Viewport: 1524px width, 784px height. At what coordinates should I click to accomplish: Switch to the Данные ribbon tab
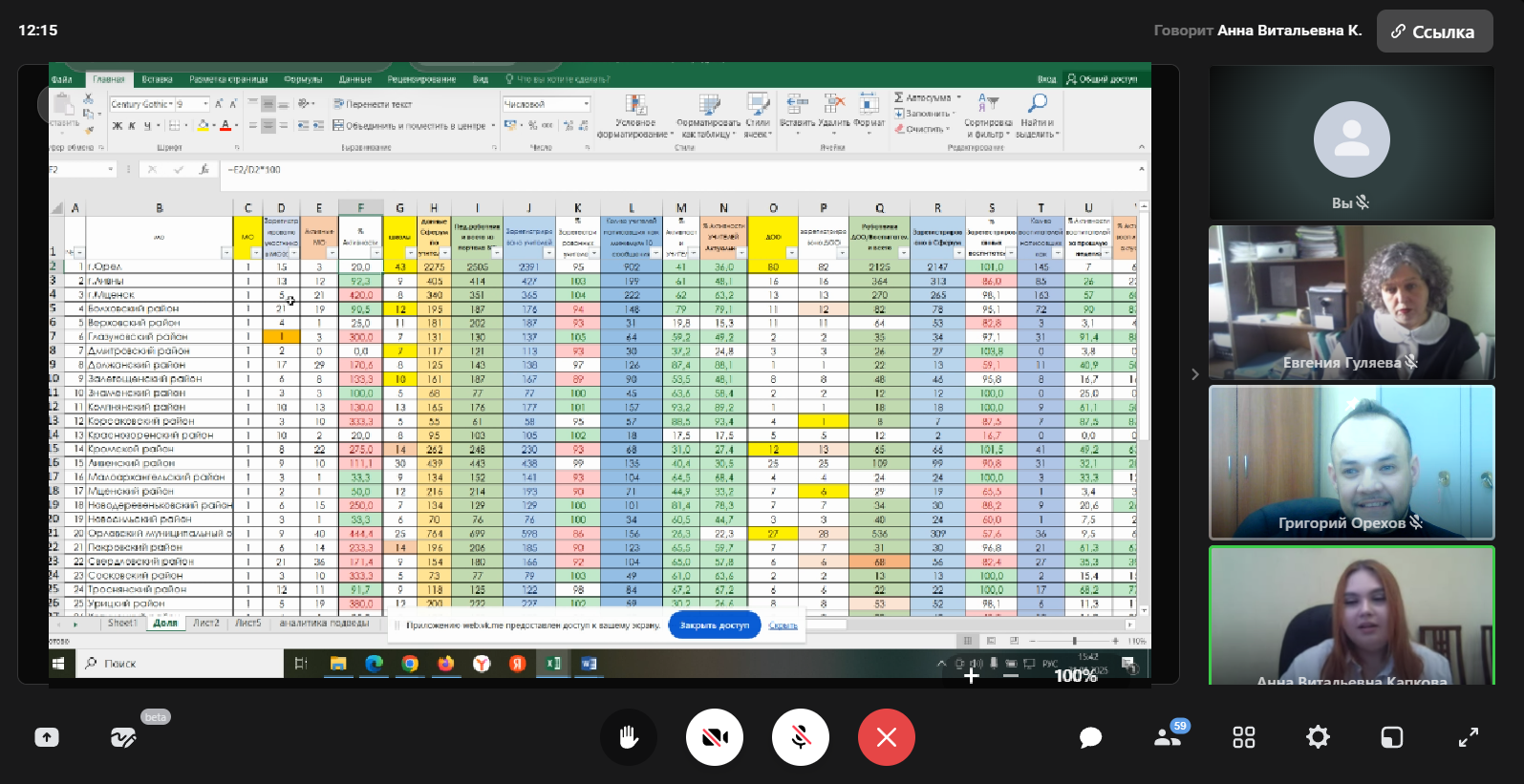coord(354,79)
